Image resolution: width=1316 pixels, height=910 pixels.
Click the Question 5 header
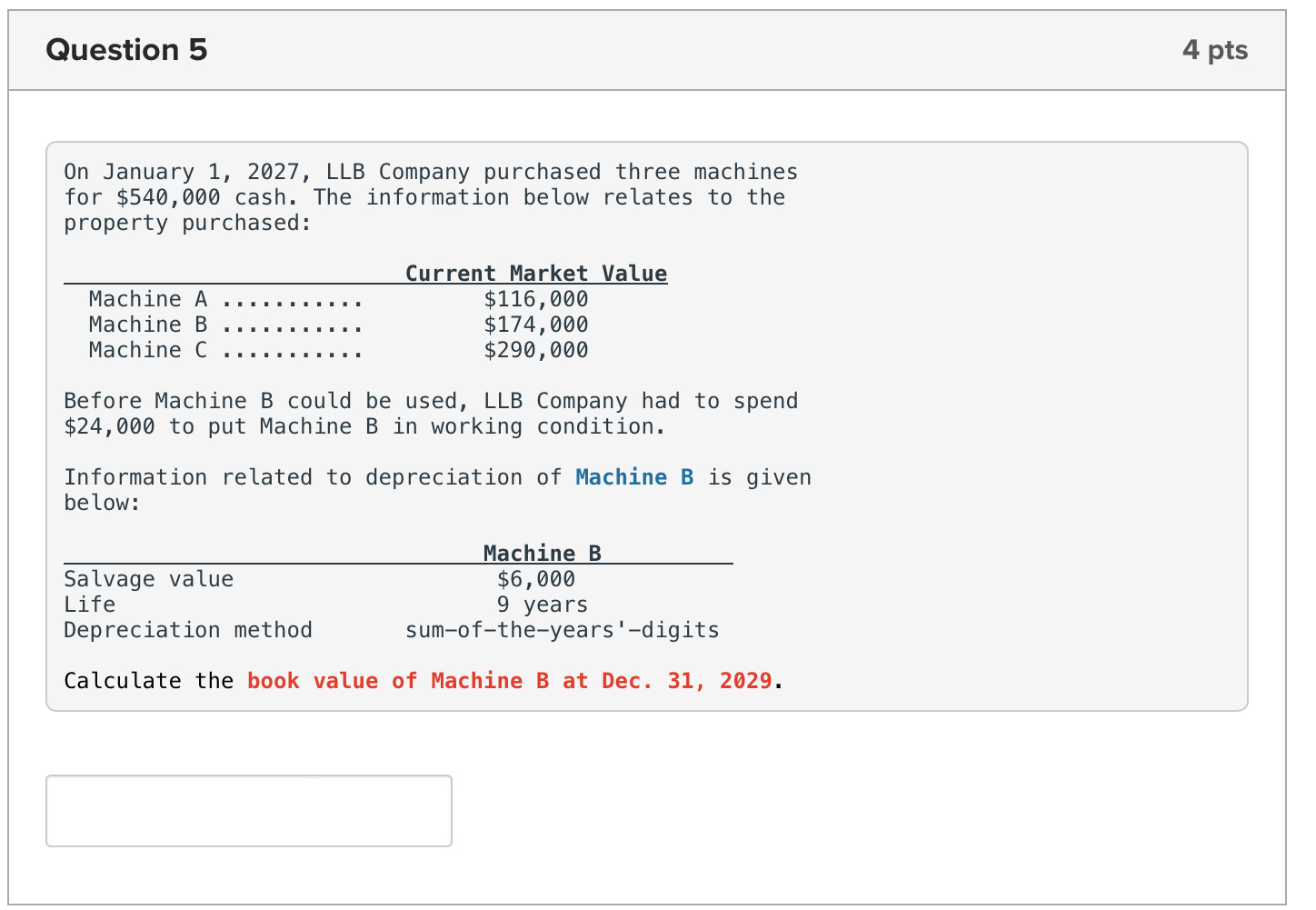point(126,50)
